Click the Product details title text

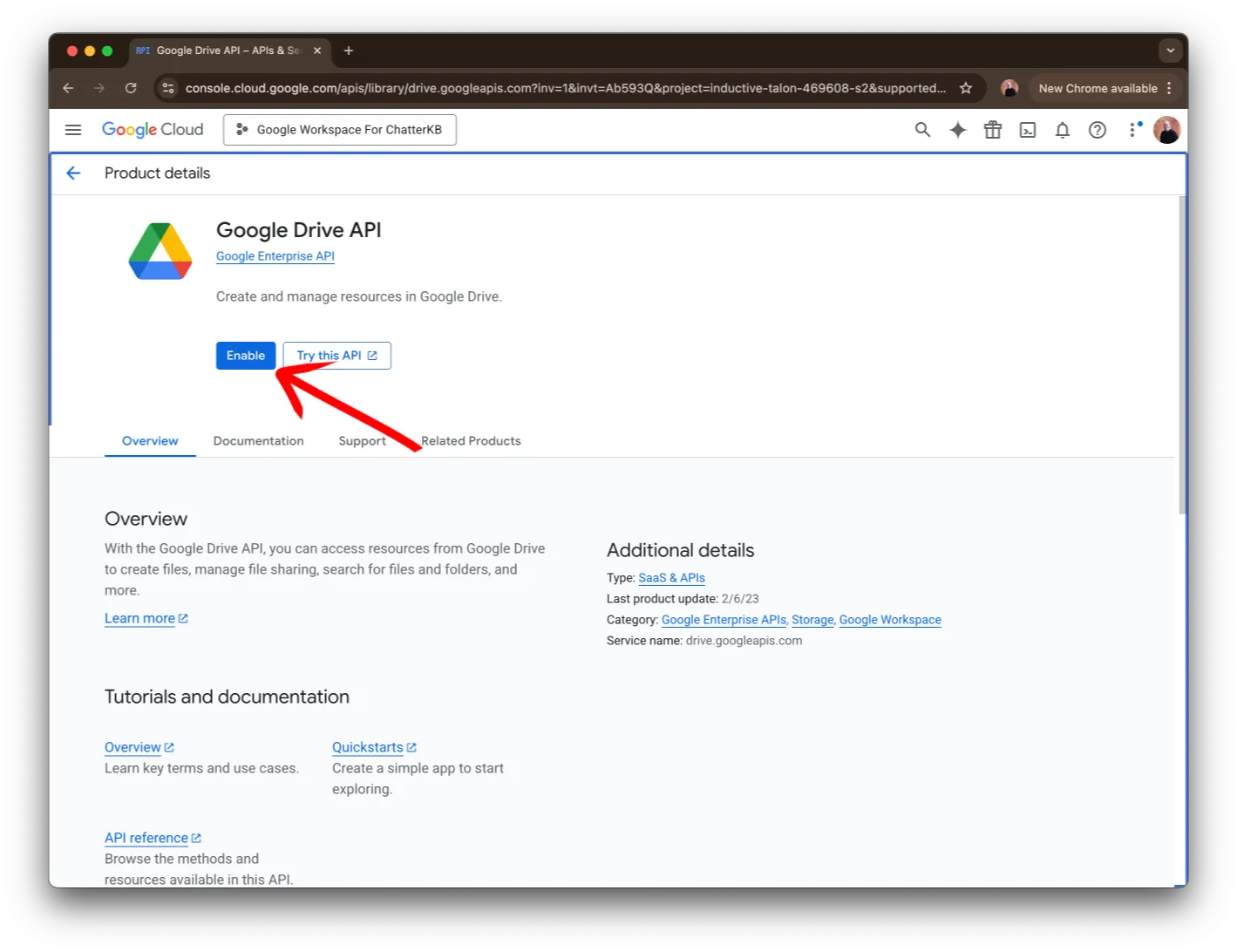coord(158,173)
